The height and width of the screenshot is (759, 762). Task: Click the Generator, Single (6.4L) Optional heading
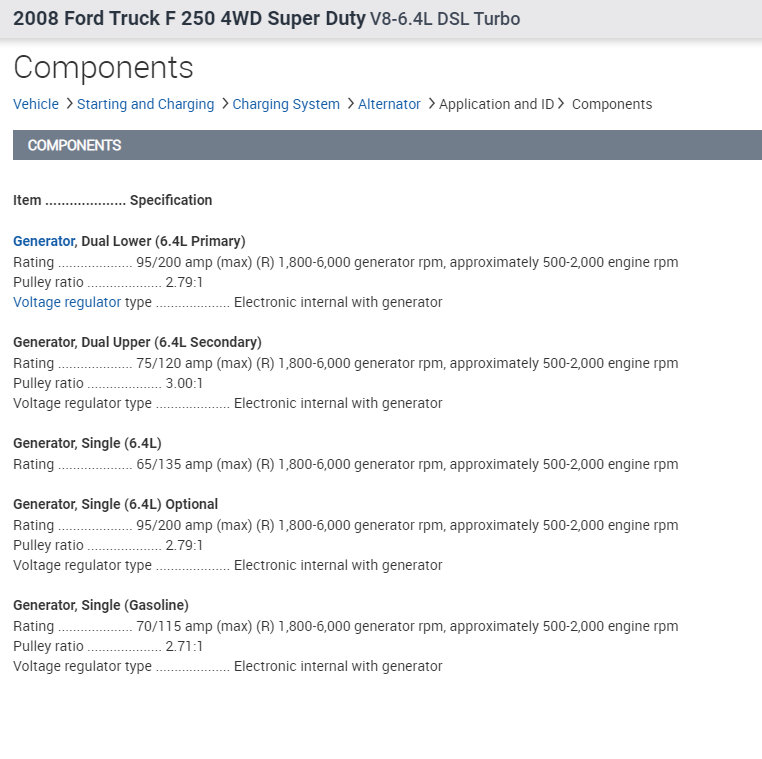[115, 504]
